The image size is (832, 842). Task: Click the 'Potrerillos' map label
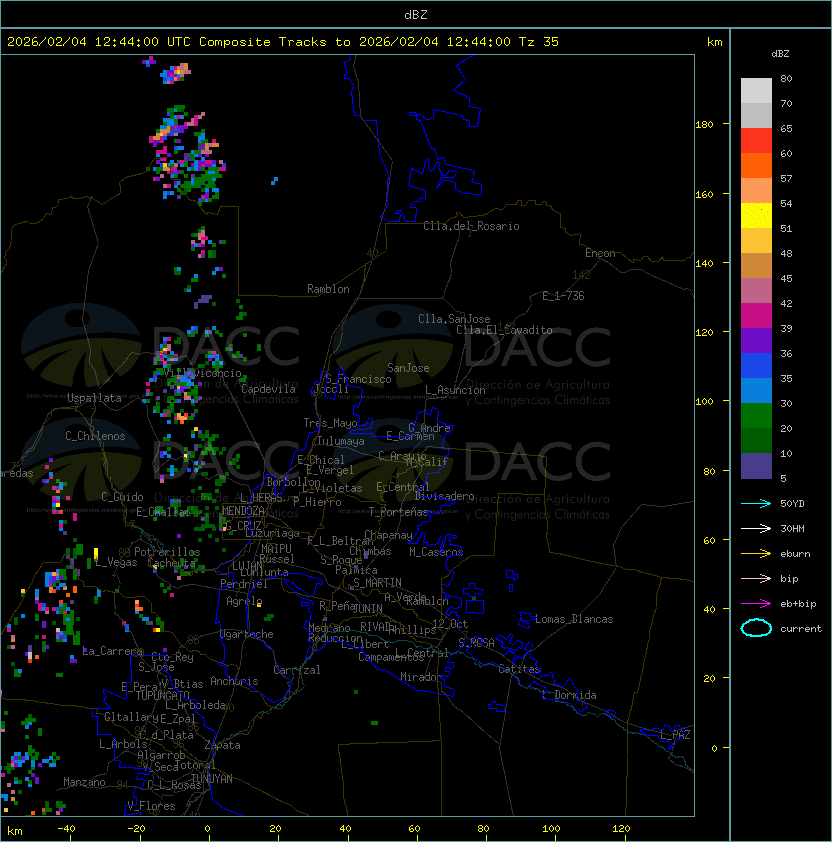point(167,552)
